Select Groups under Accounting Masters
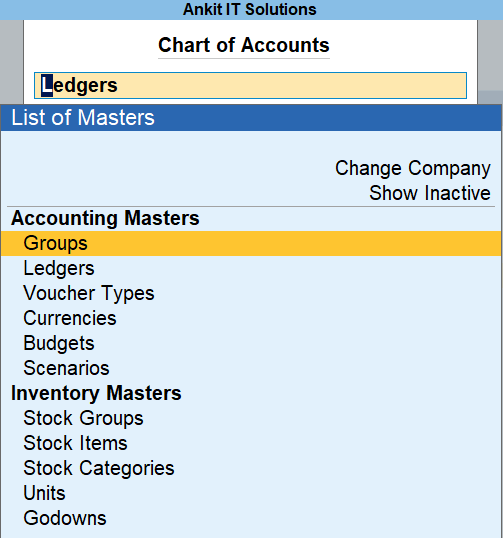Screen dimensions: 503x538 click(x=251, y=243)
